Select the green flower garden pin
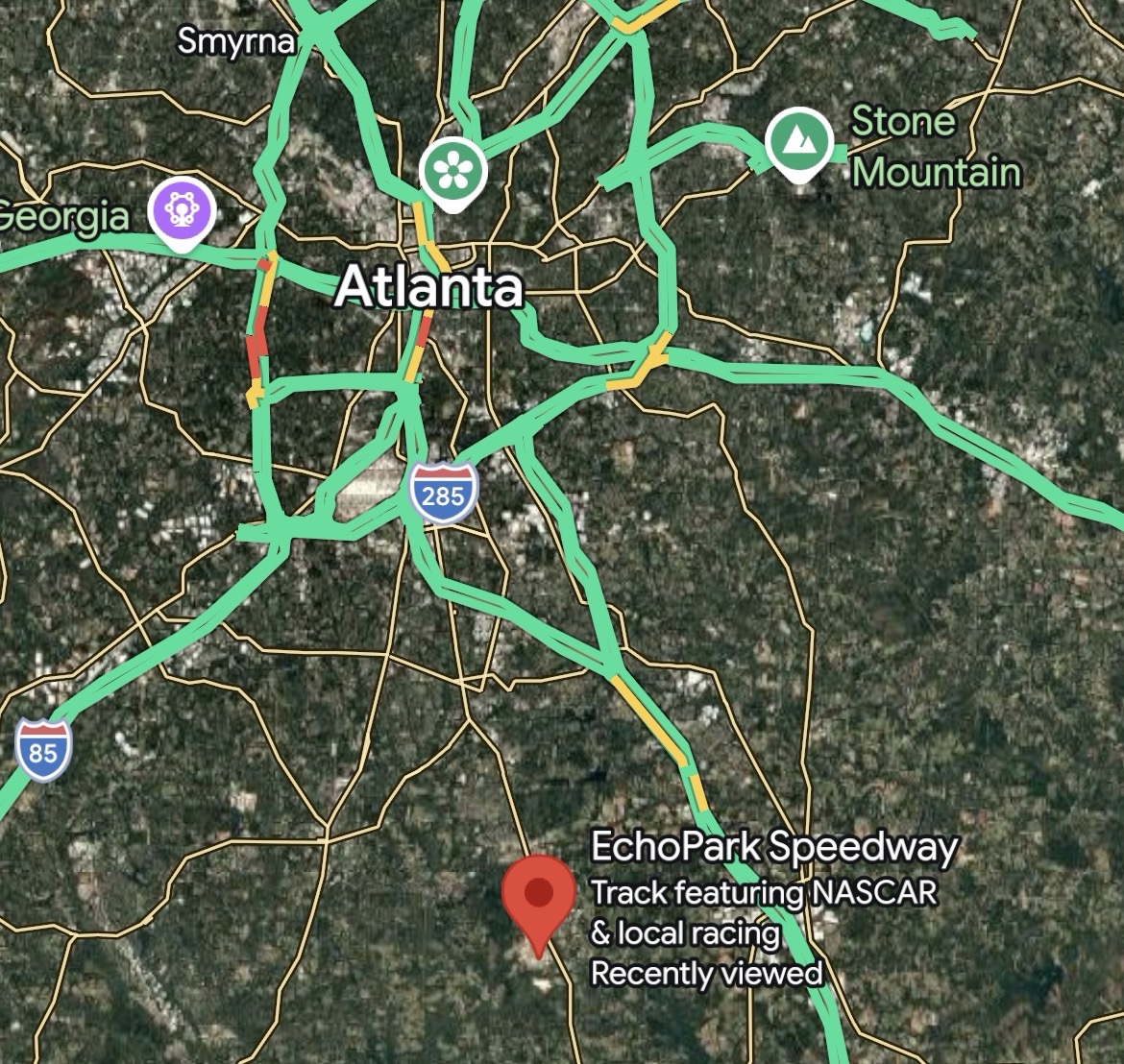This screenshot has height=1064, width=1124. [453, 174]
